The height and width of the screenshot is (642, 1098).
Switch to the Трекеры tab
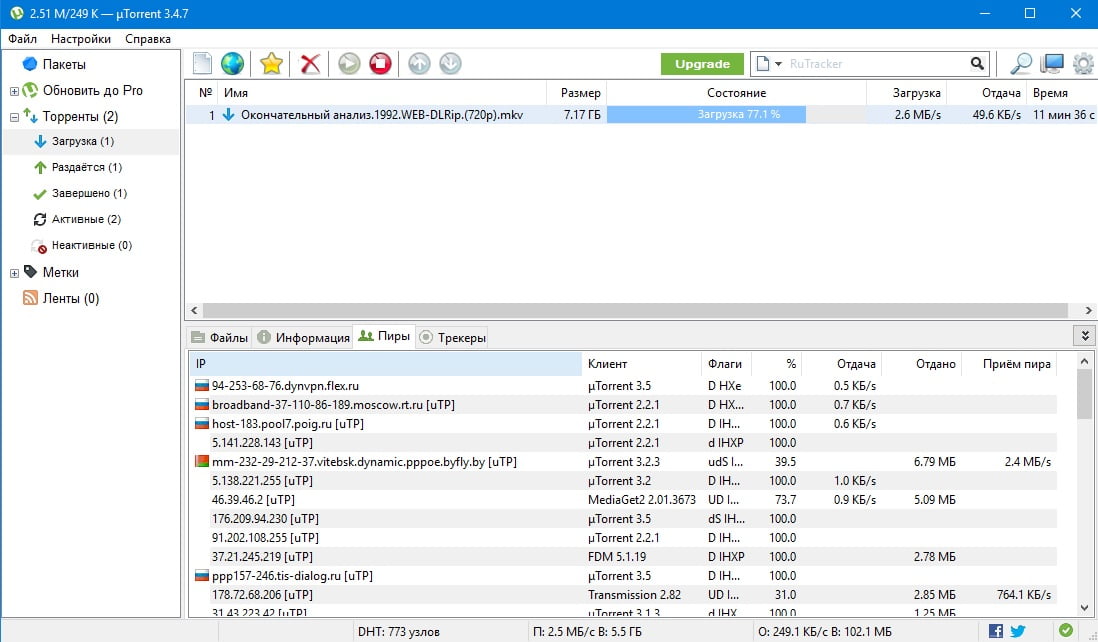tap(453, 337)
